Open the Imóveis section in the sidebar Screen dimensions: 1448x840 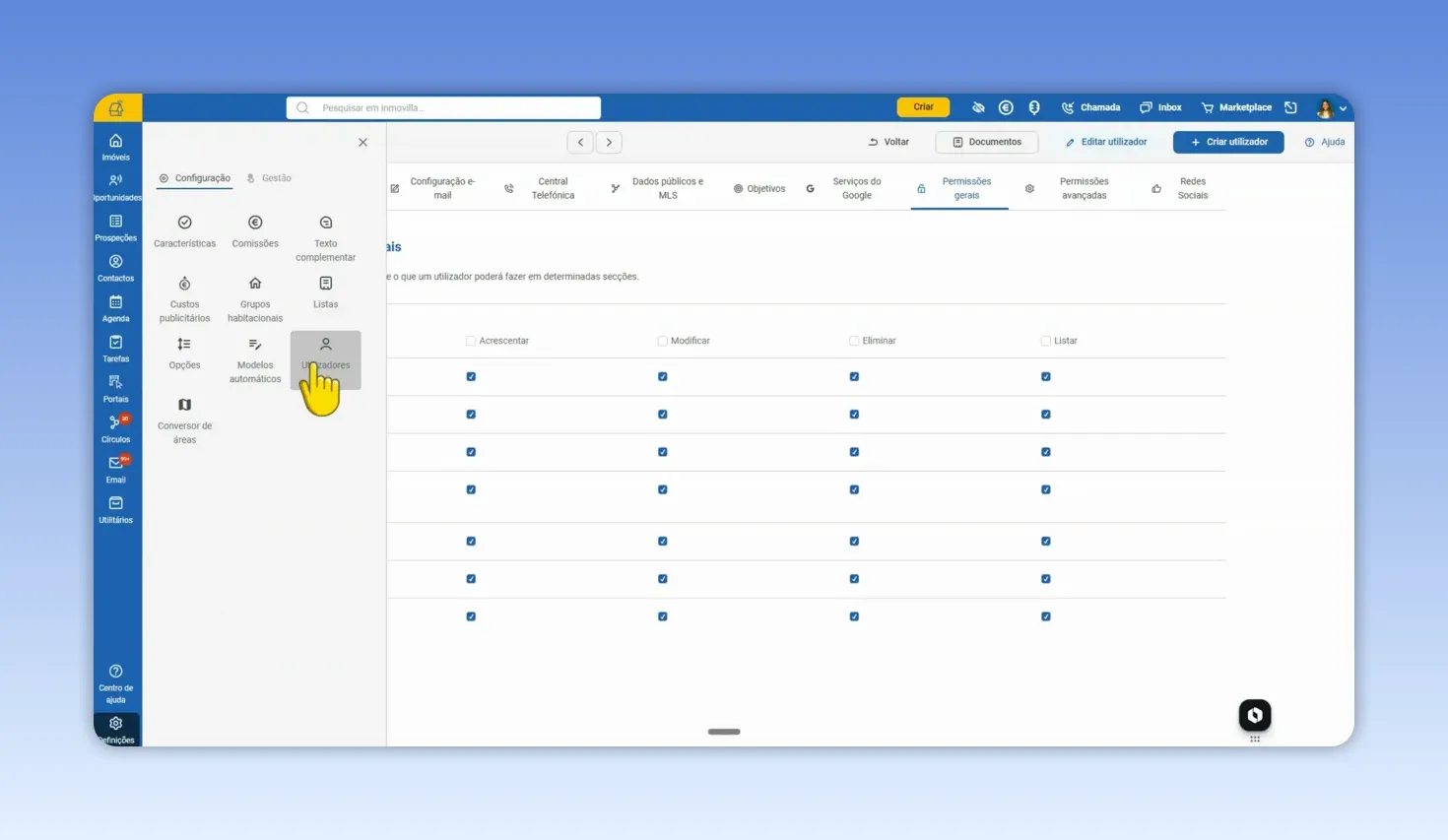[x=115, y=147]
